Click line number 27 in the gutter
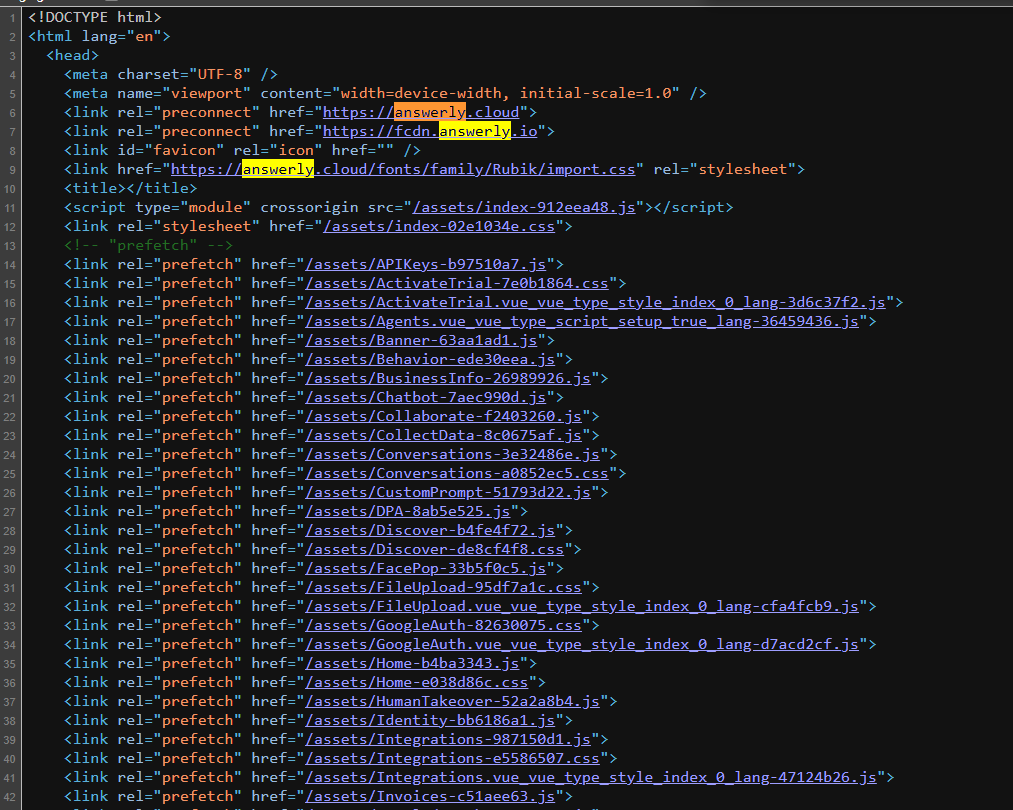The image size is (1013, 810). [x=10, y=512]
